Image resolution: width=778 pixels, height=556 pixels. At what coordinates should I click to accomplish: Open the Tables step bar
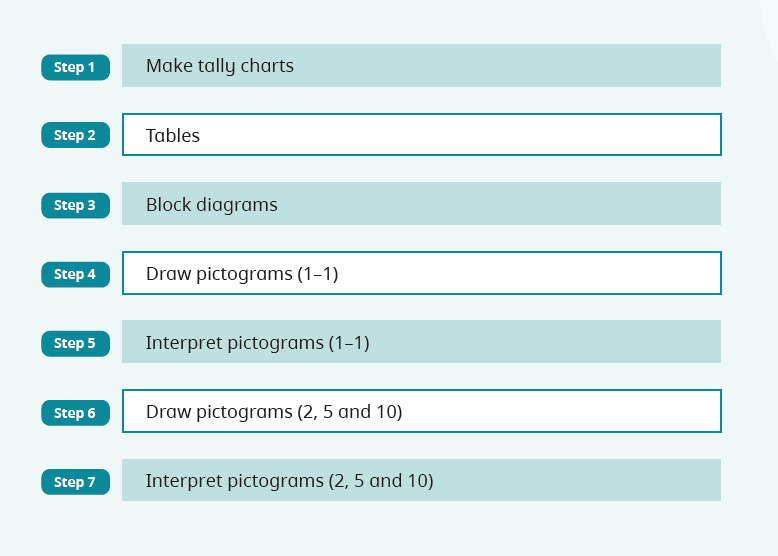click(421, 135)
